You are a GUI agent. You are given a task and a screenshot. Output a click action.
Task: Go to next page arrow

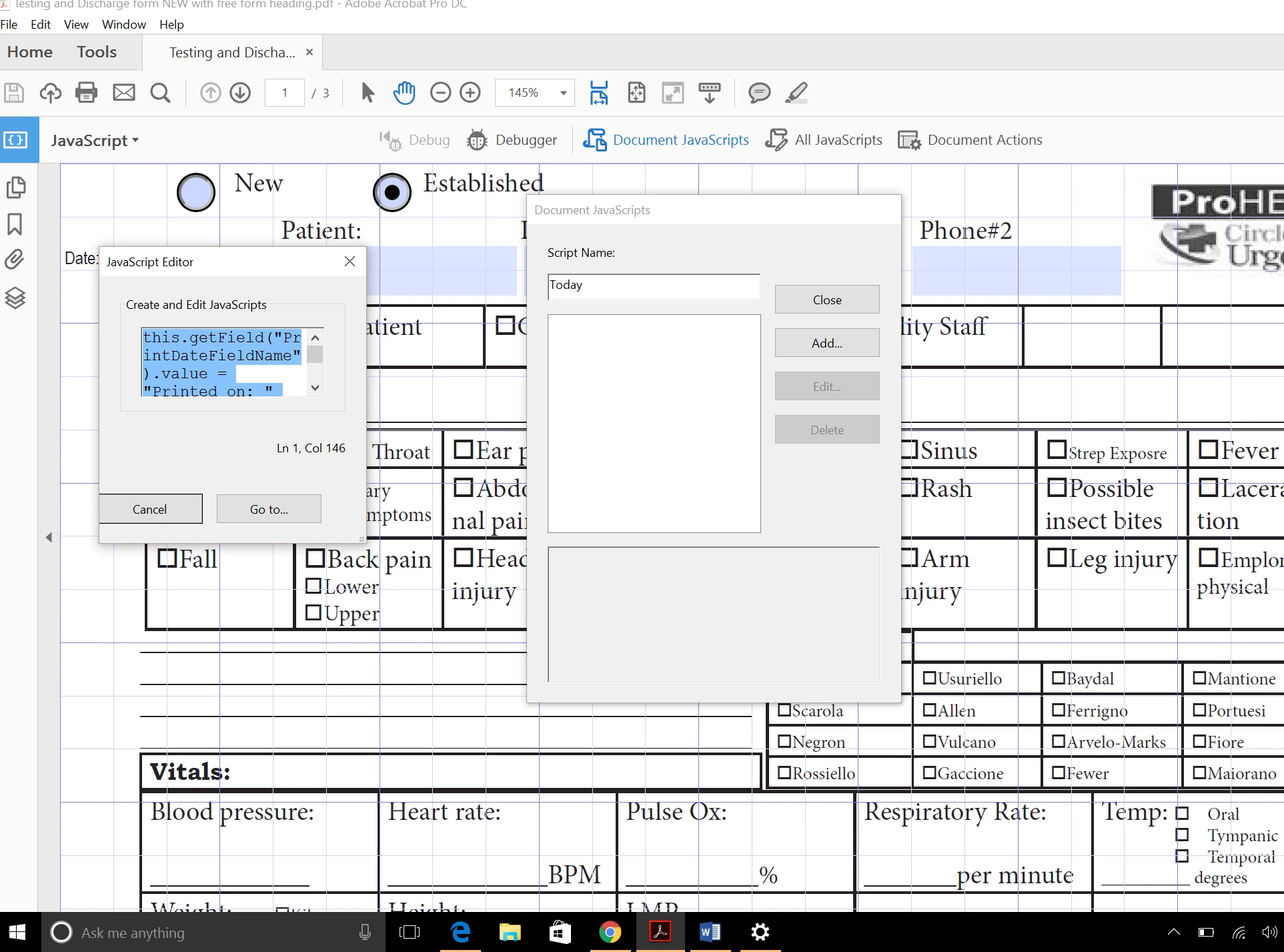[240, 93]
